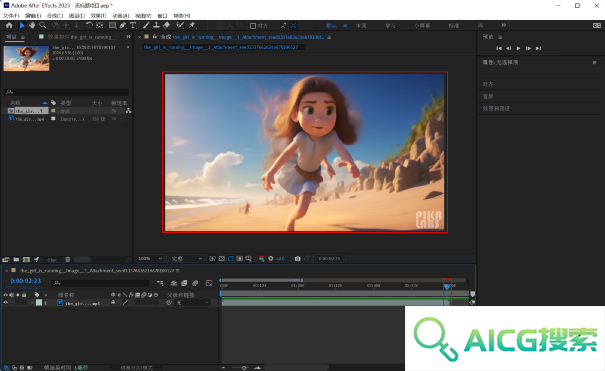Open the 动画(A) menu
The width and height of the screenshot is (605, 371).
coord(120,16)
